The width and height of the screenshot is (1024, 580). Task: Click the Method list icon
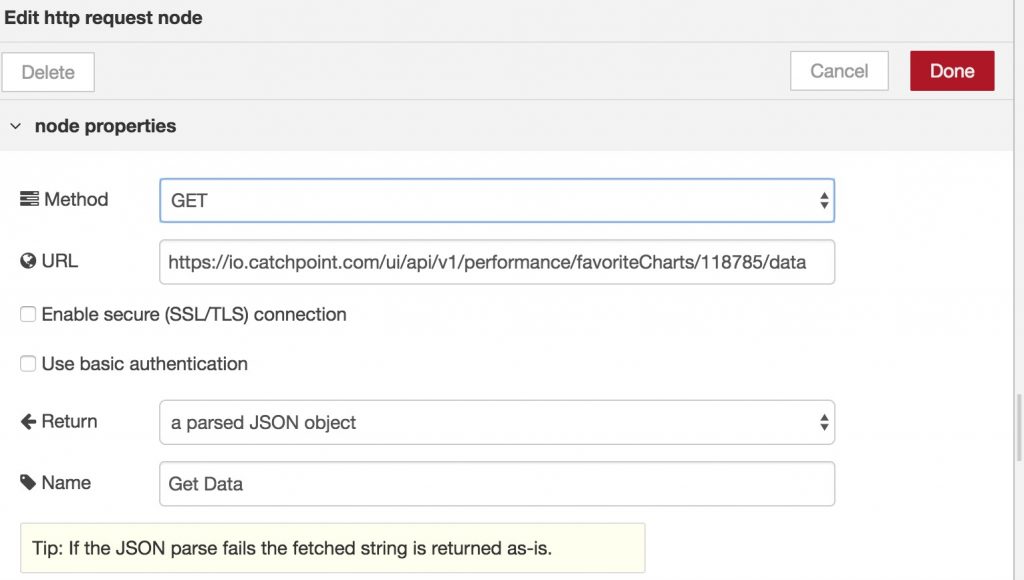tap(29, 199)
